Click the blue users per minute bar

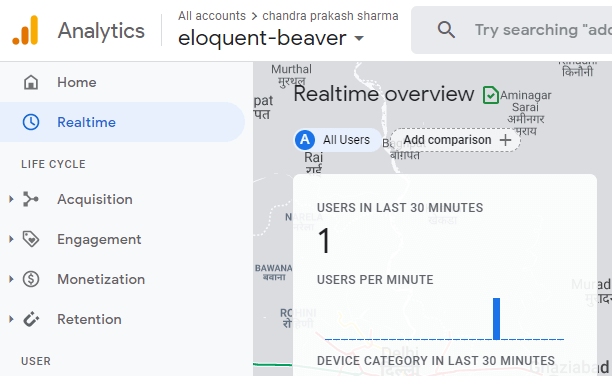(x=496, y=319)
